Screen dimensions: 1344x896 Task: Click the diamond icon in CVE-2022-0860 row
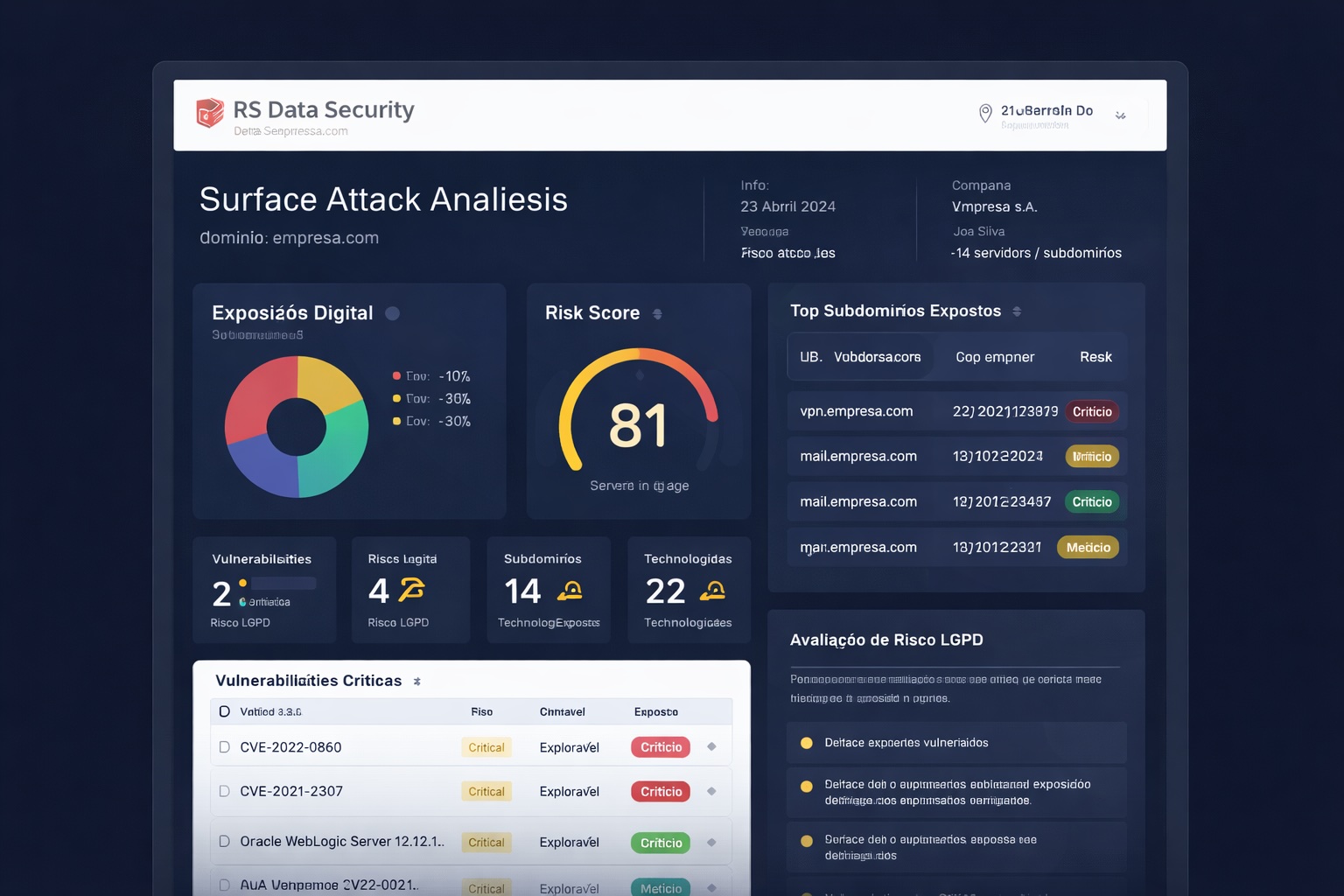(x=711, y=746)
